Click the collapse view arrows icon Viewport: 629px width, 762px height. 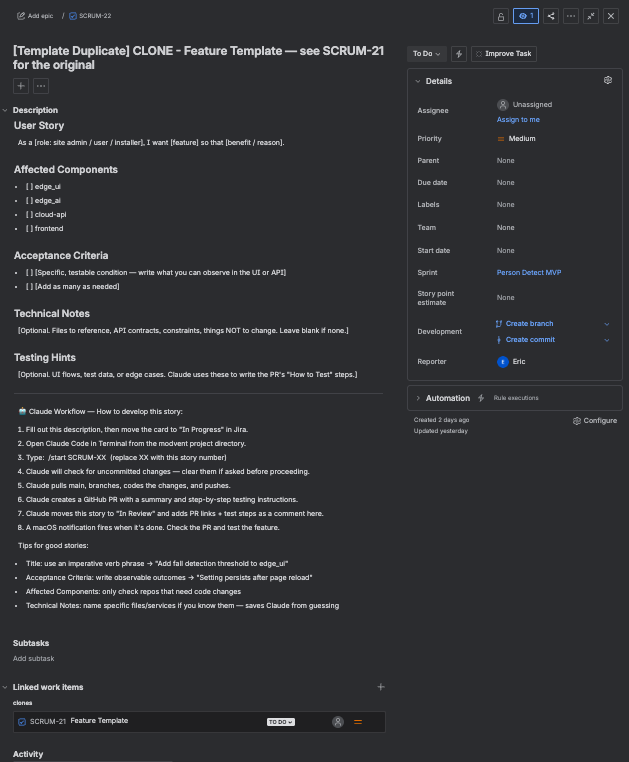click(x=591, y=16)
